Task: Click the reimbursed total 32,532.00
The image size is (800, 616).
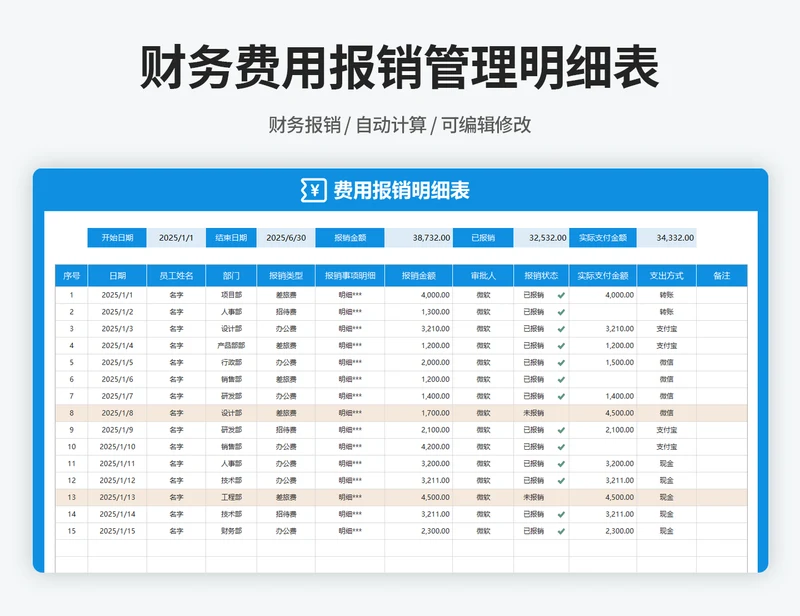Action: (x=541, y=238)
